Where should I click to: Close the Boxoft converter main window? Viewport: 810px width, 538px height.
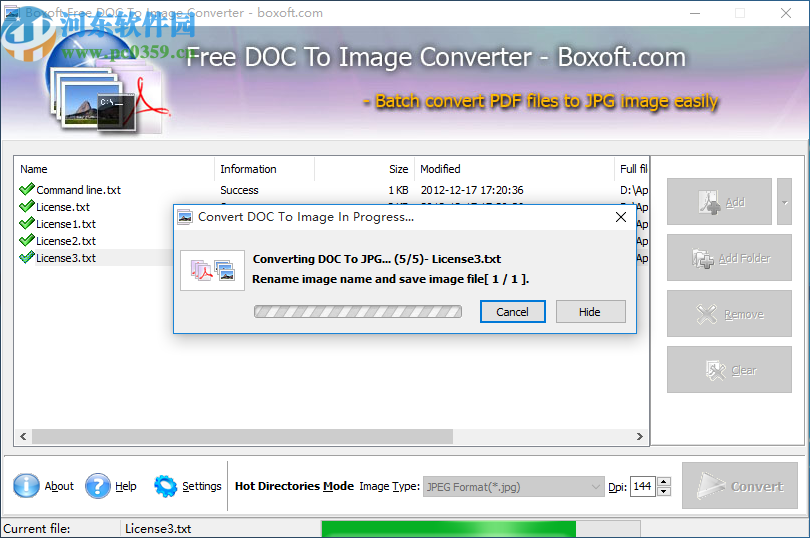786,13
